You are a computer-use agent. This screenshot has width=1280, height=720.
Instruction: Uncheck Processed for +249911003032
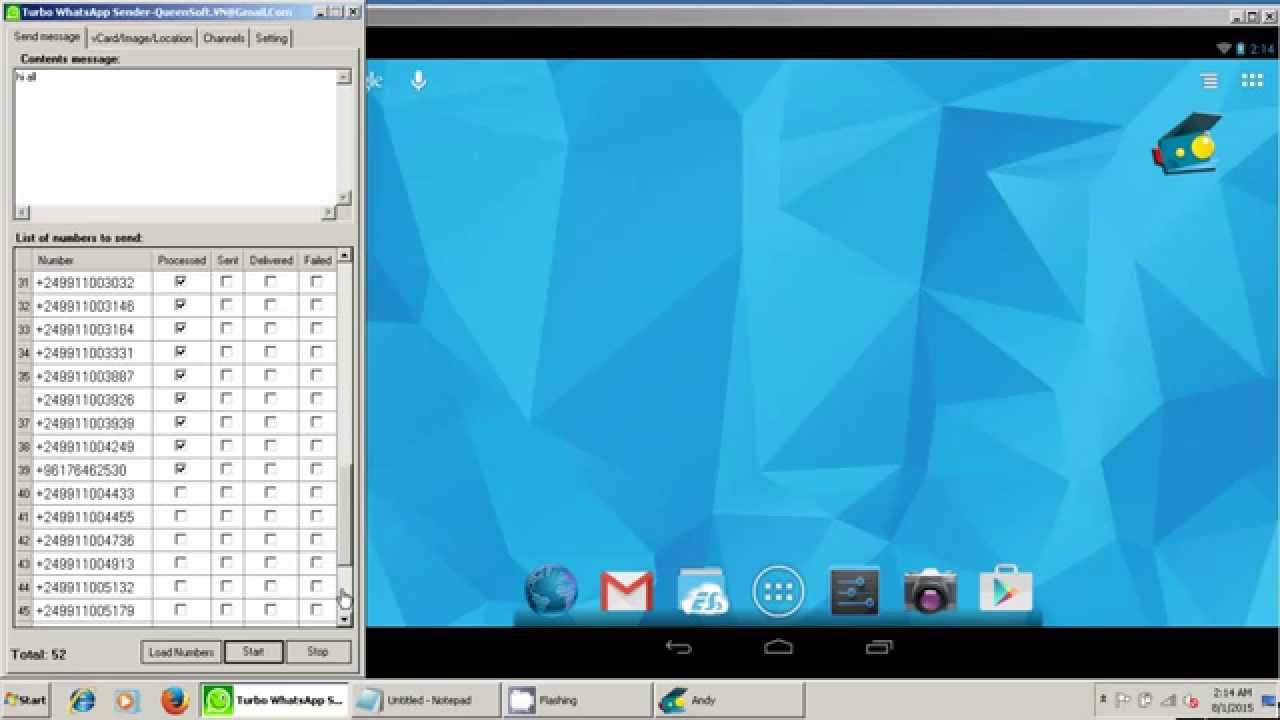(181, 282)
